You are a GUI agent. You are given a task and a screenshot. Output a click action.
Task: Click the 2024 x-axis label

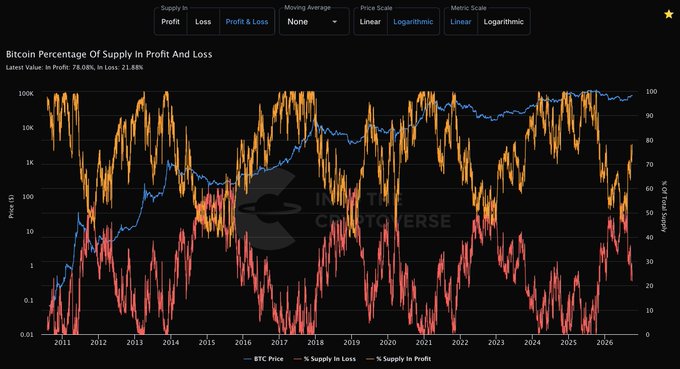point(532,343)
